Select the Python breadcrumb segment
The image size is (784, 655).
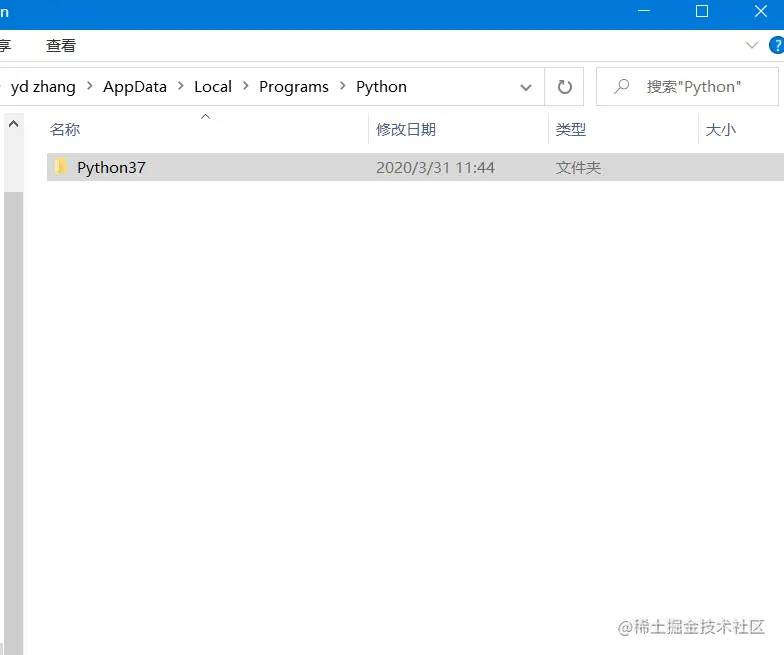click(x=382, y=87)
